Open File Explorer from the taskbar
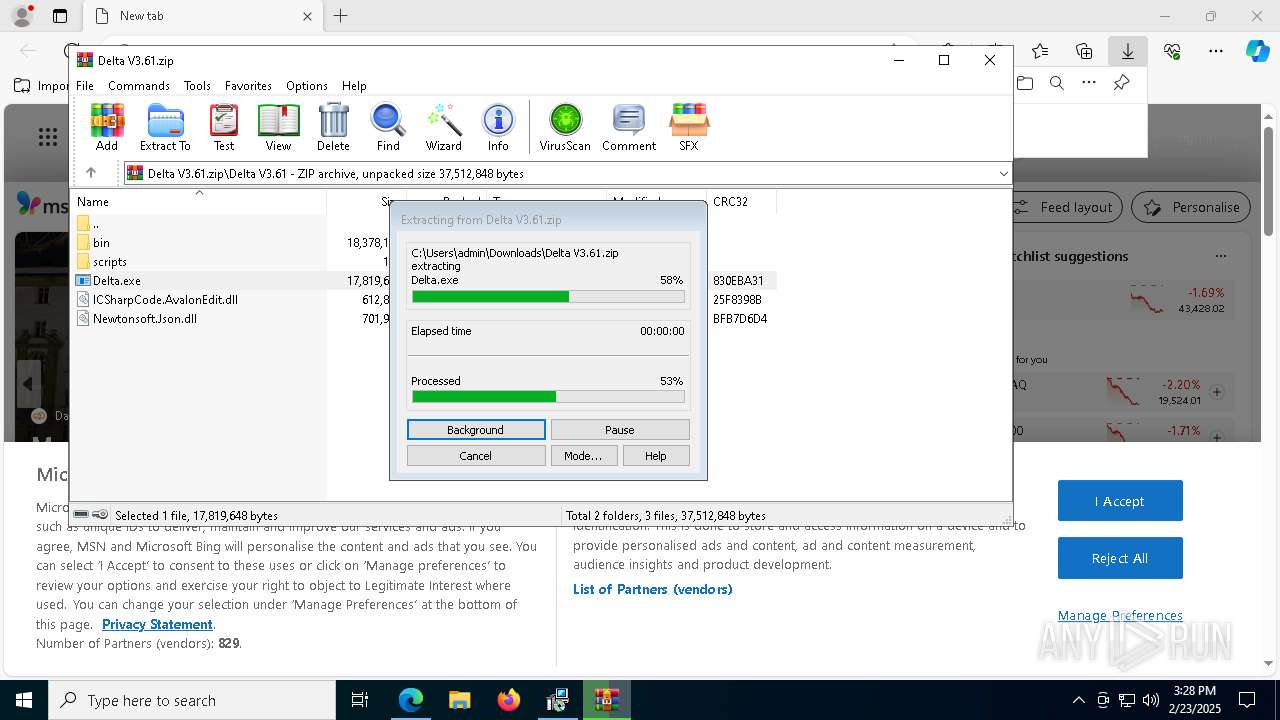This screenshot has height=720, width=1280. [x=460, y=700]
